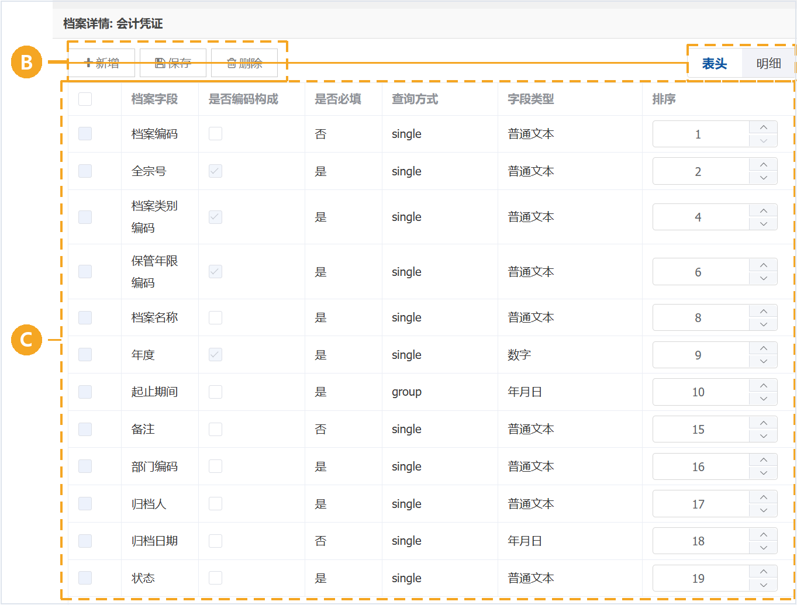Image resolution: width=797 pixels, height=605 pixels.
Task: Select the 表头 tab
Action: click(714, 64)
